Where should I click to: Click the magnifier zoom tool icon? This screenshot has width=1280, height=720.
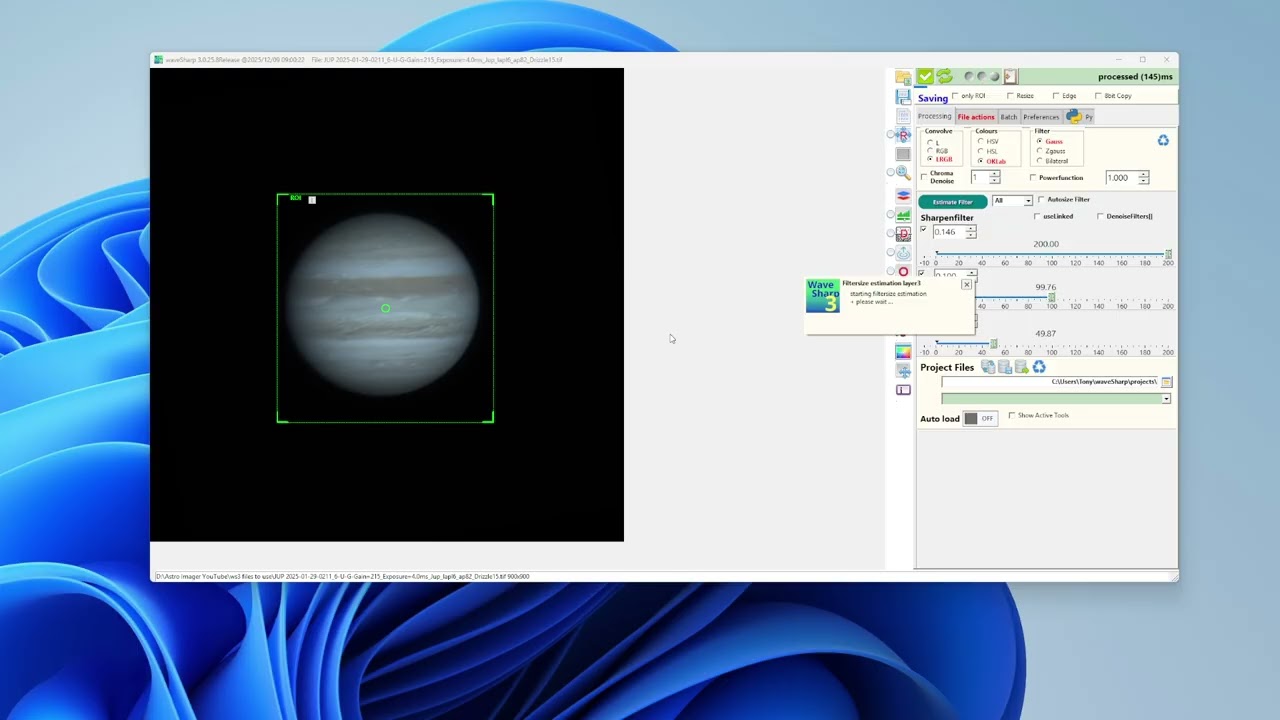tap(903, 173)
